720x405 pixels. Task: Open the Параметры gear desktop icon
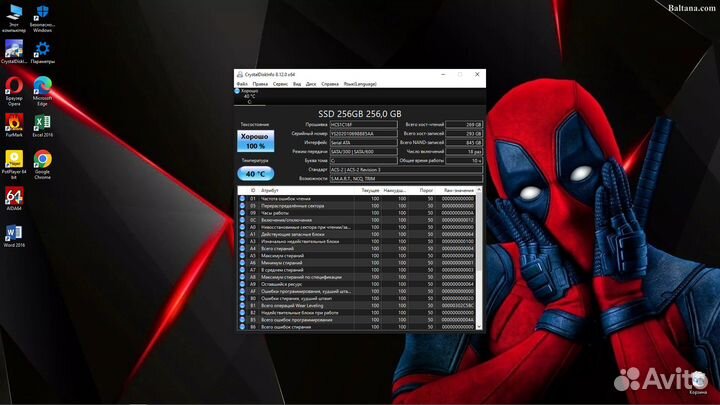pyautogui.click(x=42, y=51)
